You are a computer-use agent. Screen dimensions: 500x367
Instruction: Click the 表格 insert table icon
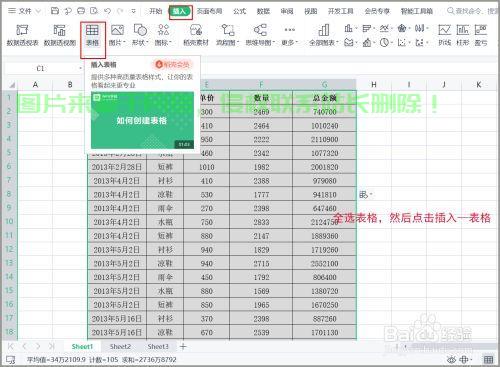pyautogui.click(x=92, y=35)
